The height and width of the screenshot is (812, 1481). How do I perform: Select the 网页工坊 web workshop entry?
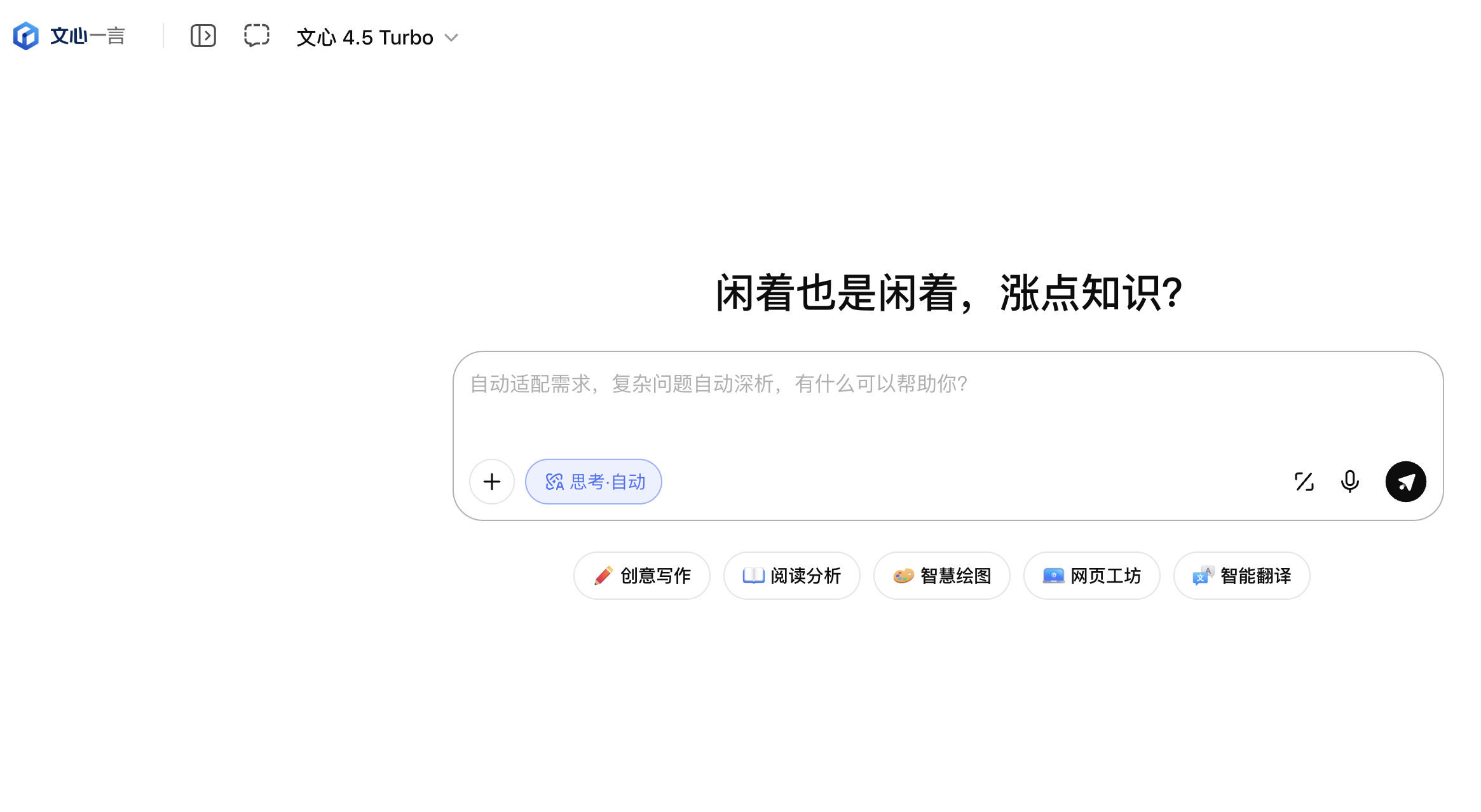tap(1091, 576)
